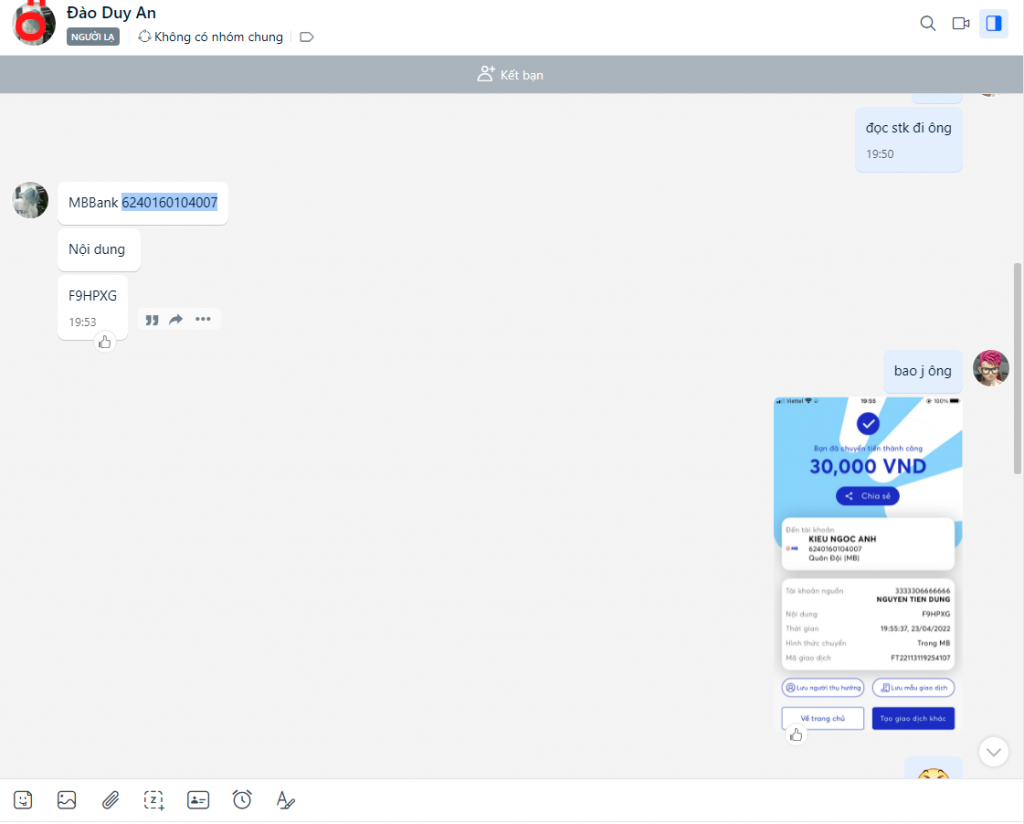Quote-reply to the F9HPXG message

(x=152, y=319)
